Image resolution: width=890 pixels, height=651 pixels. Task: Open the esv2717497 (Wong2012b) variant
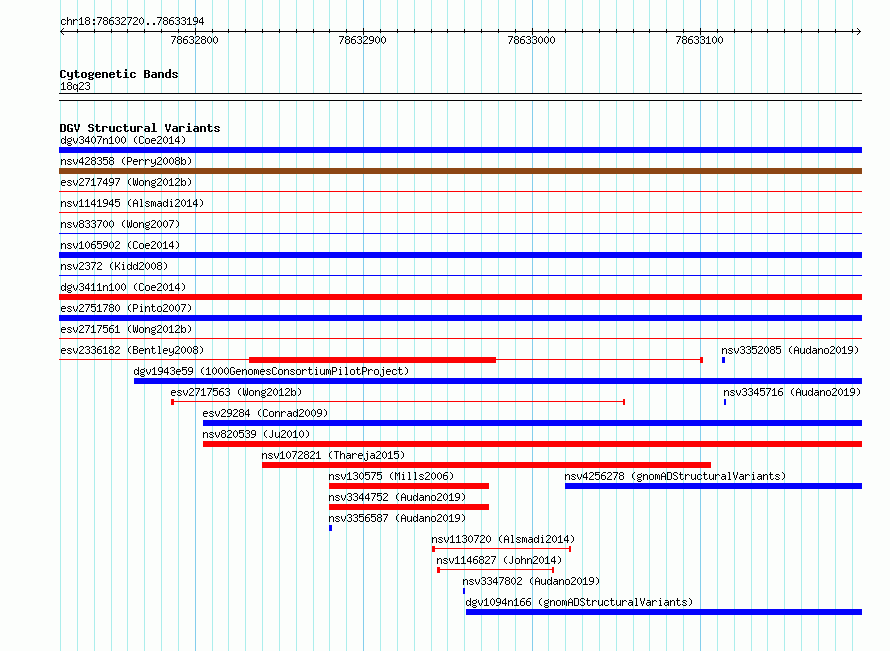126,182
